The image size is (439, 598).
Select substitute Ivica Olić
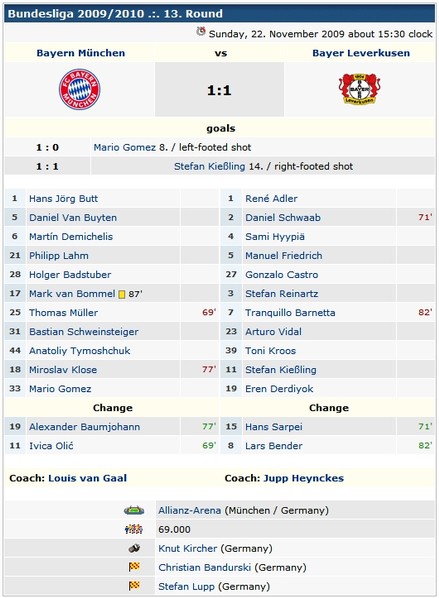click(51, 446)
